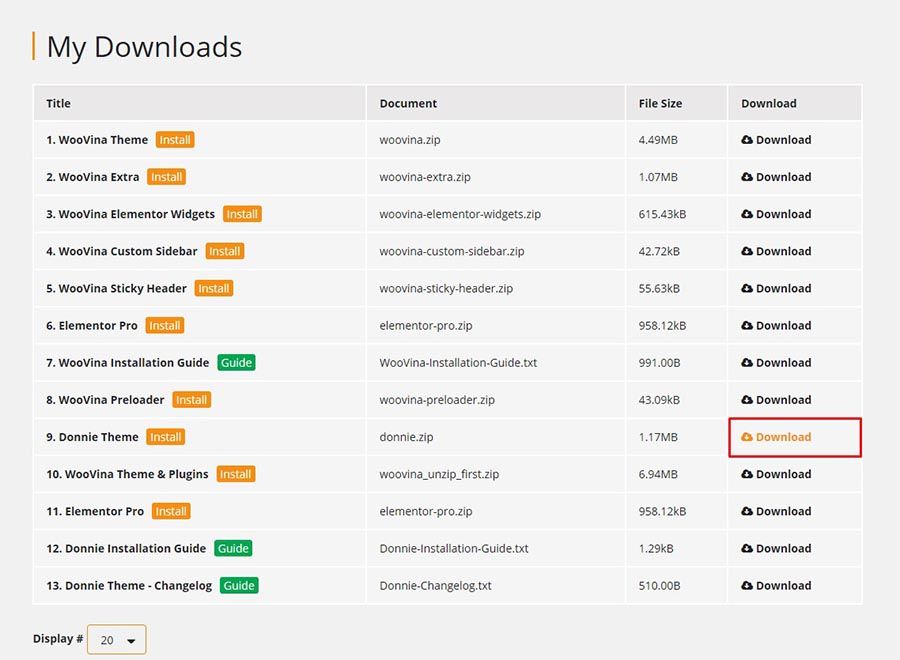The height and width of the screenshot is (660, 900).
Task: Click the Install badge next to WooVina Theme
Action: (x=175, y=139)
